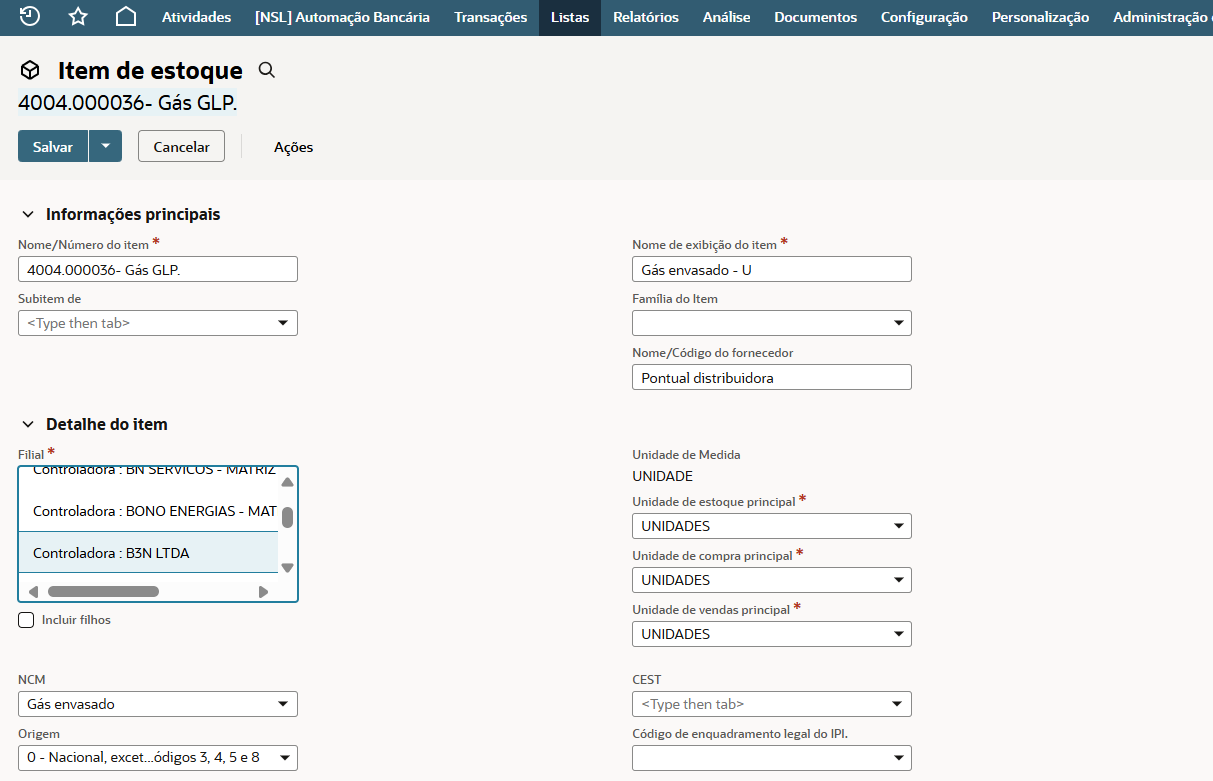
Task: Open the Unidade de estoque principal dropdown
Action: tap(771, 526)
